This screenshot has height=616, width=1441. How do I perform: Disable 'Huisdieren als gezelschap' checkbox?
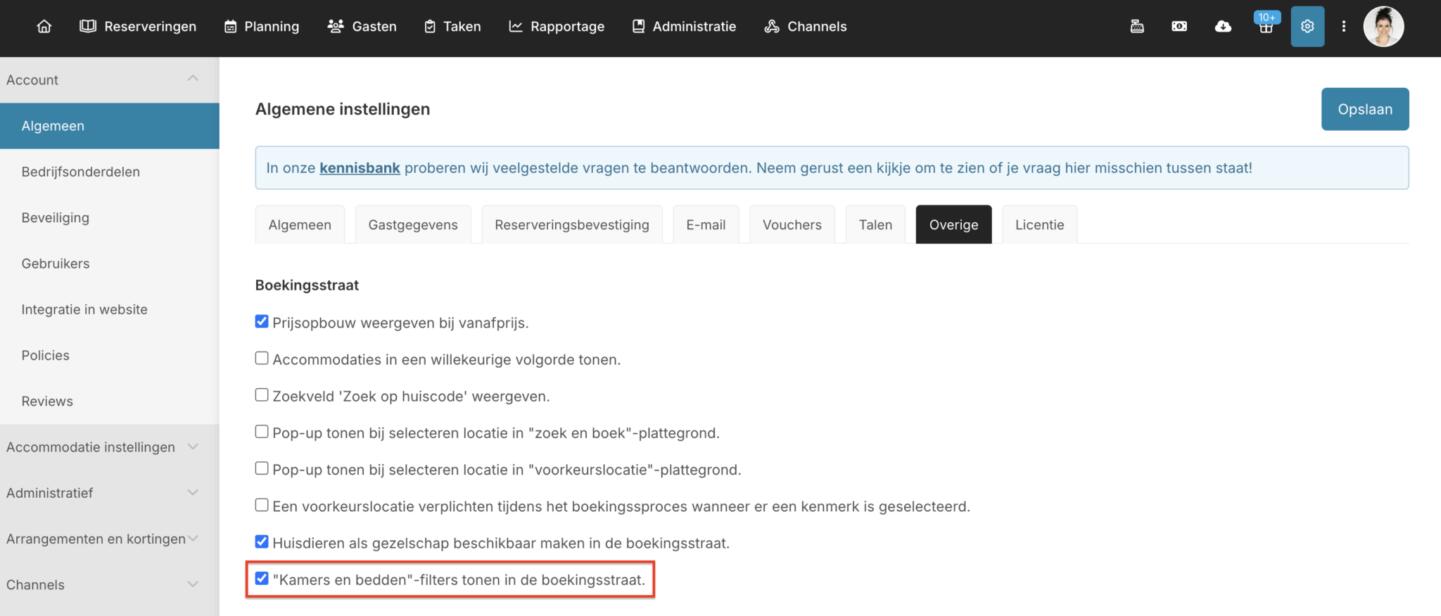pyautogui.click(x=262, y=542)
